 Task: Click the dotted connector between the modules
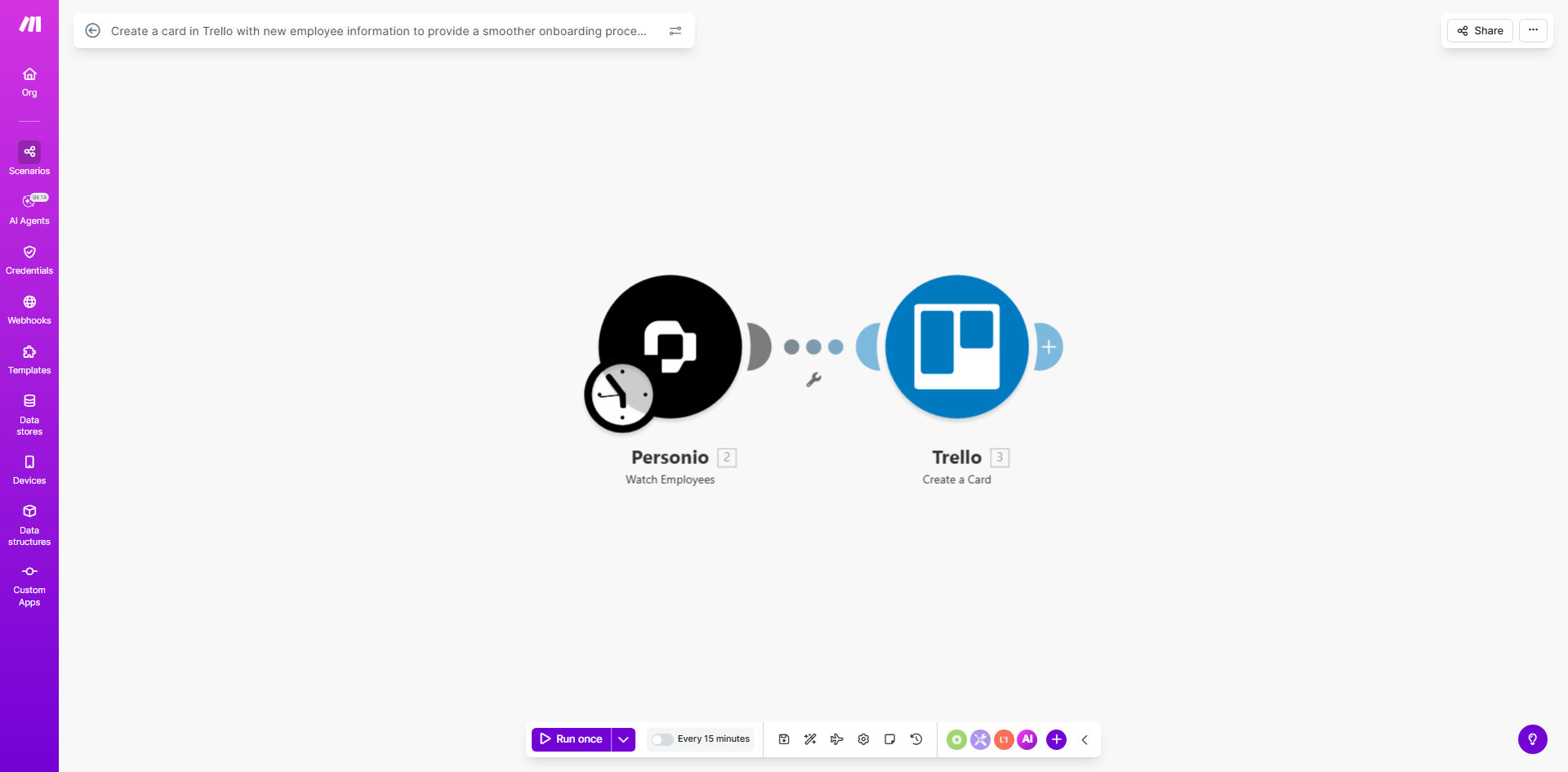click(813, 347)
